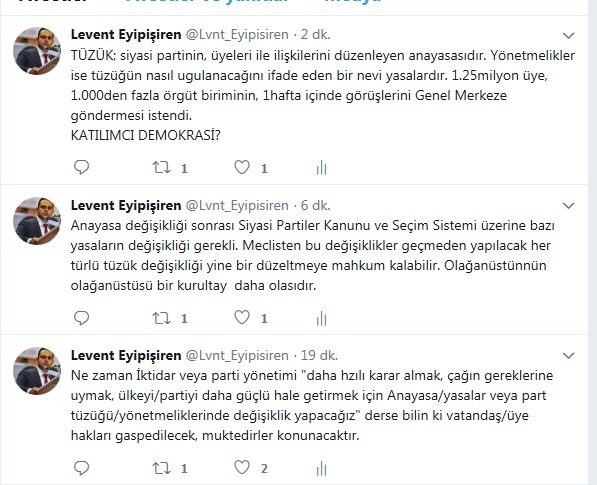Reply to the TÜZÜK tweet
597x485 pixels.
tap(81, 167)
